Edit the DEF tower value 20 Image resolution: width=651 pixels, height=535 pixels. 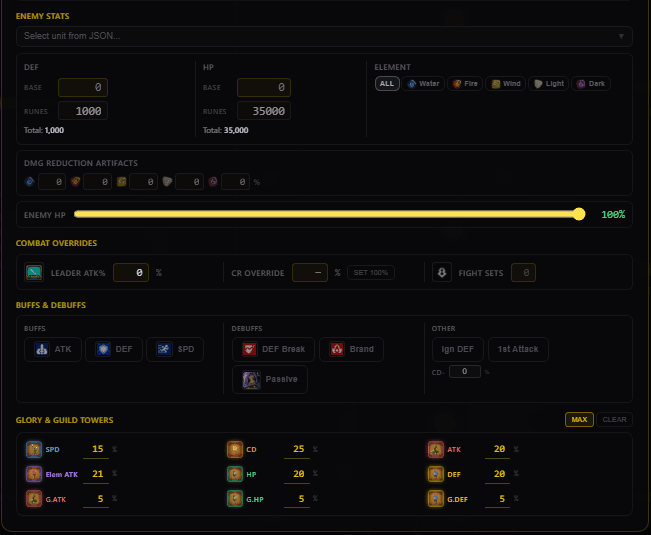click(498, 474)
